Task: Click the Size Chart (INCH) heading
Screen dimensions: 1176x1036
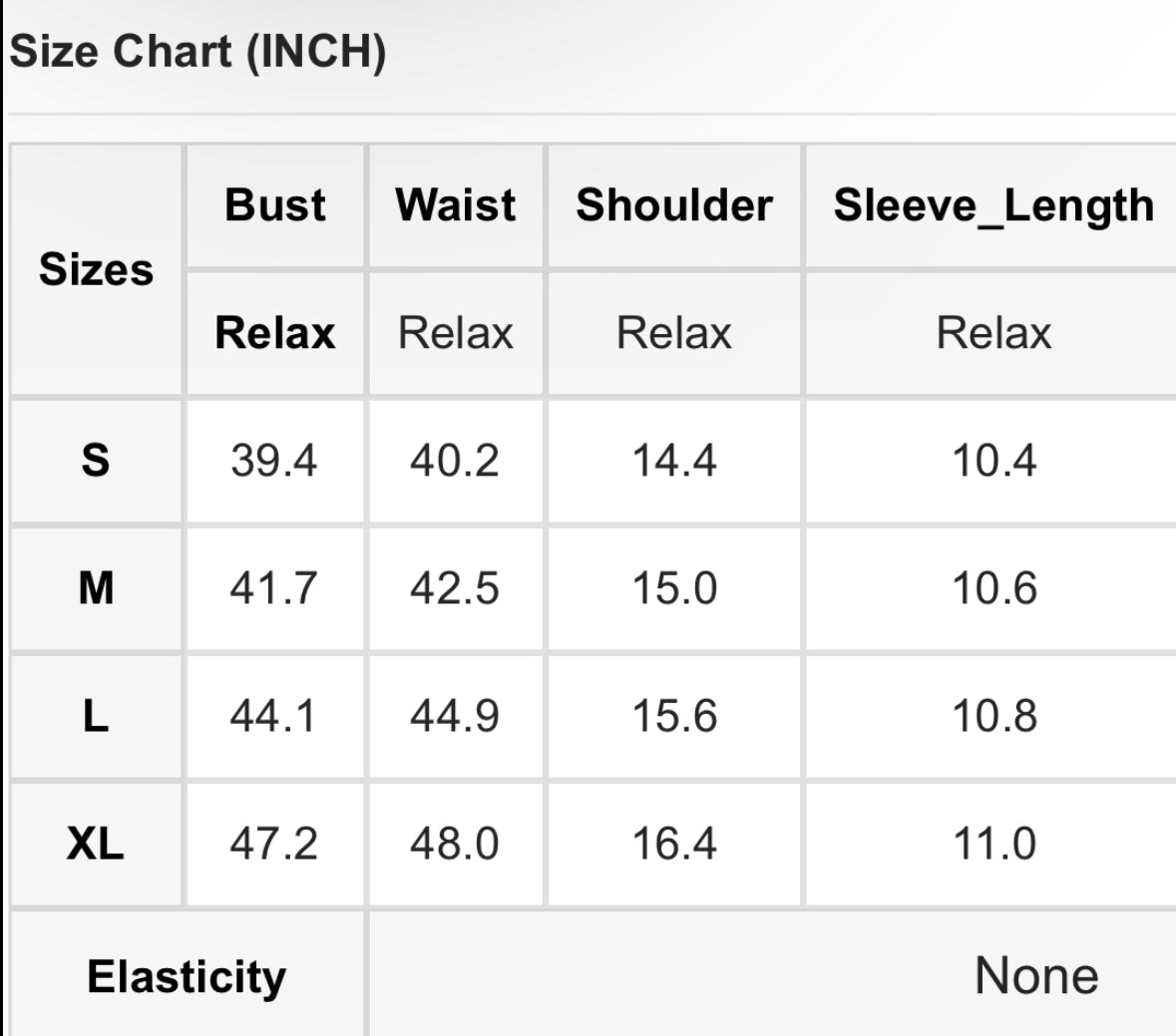Action: (x=197, y=52)
